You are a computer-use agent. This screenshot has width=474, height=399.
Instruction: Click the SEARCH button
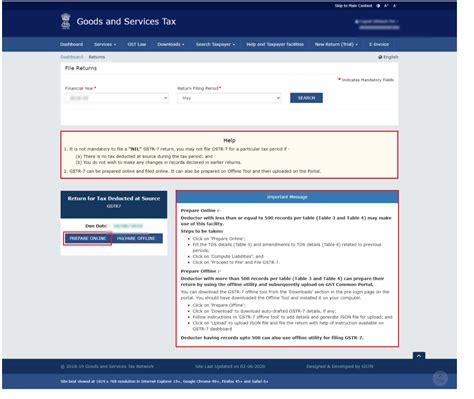click(x=306, y=98)
